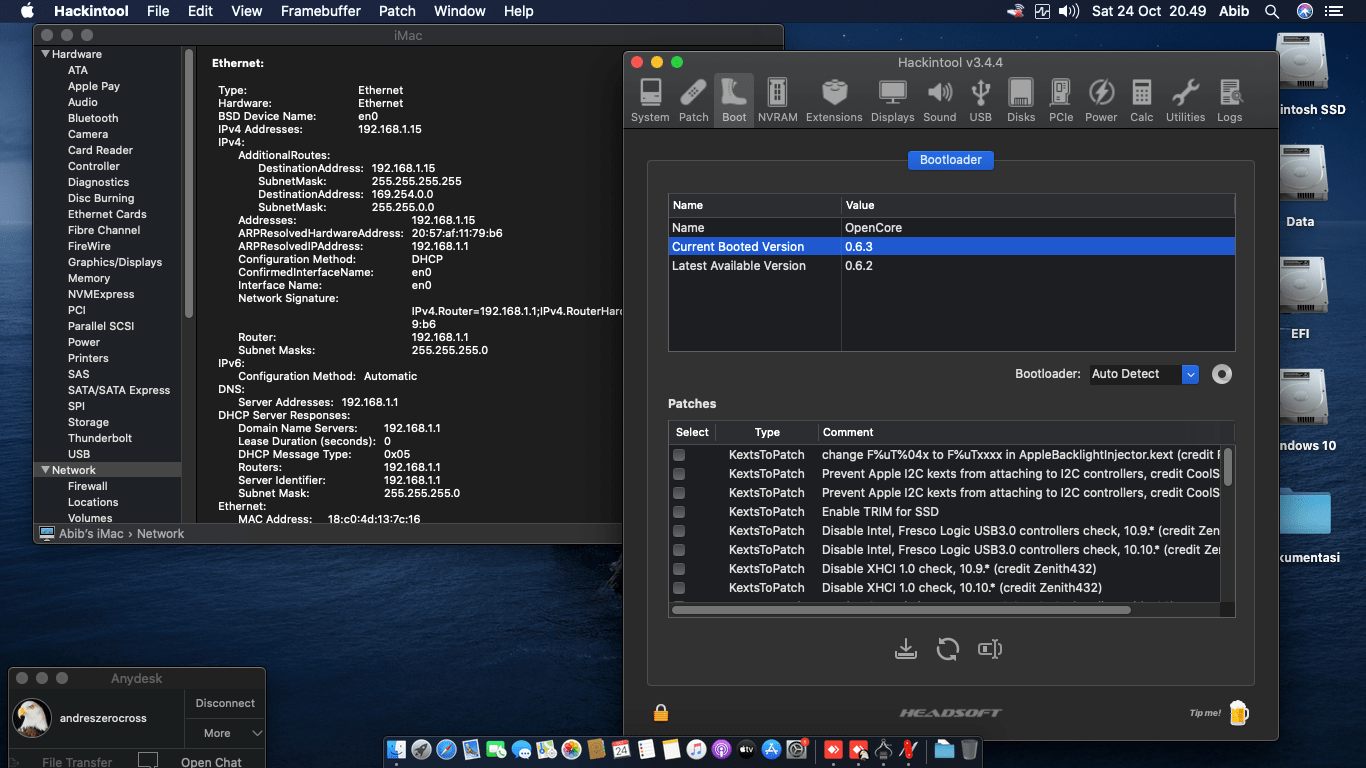This screenshot has width=1366, height=768.
Task: Refresh bootloader info with the reload icon
Action: click(947, 649)
